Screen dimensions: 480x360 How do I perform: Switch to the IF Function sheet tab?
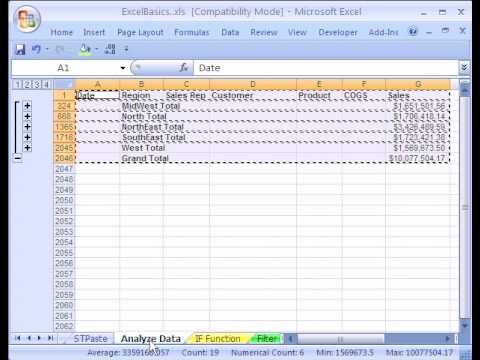(x=217, y=339)
